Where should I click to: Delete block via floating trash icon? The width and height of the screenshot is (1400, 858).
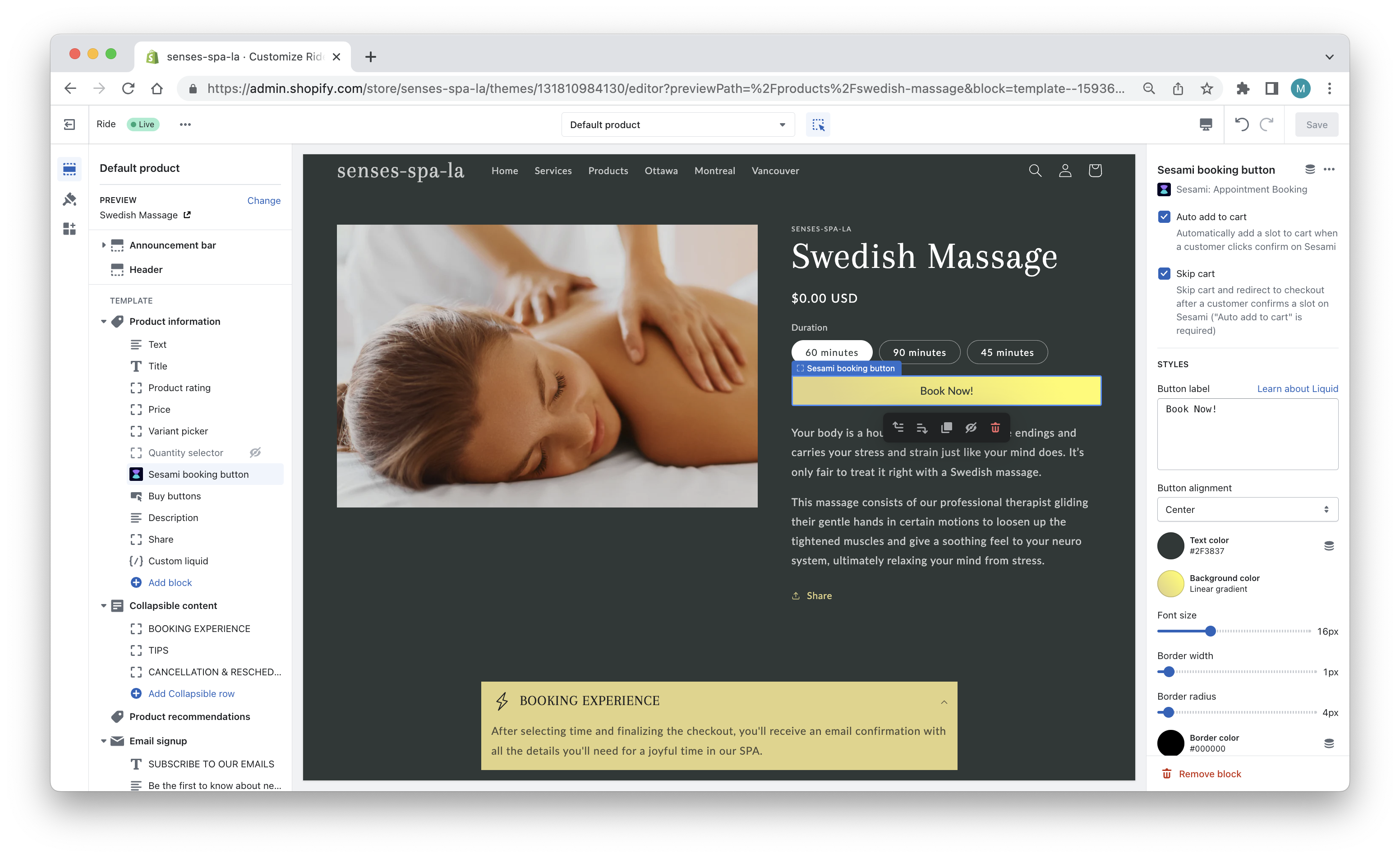coord(995,427)
